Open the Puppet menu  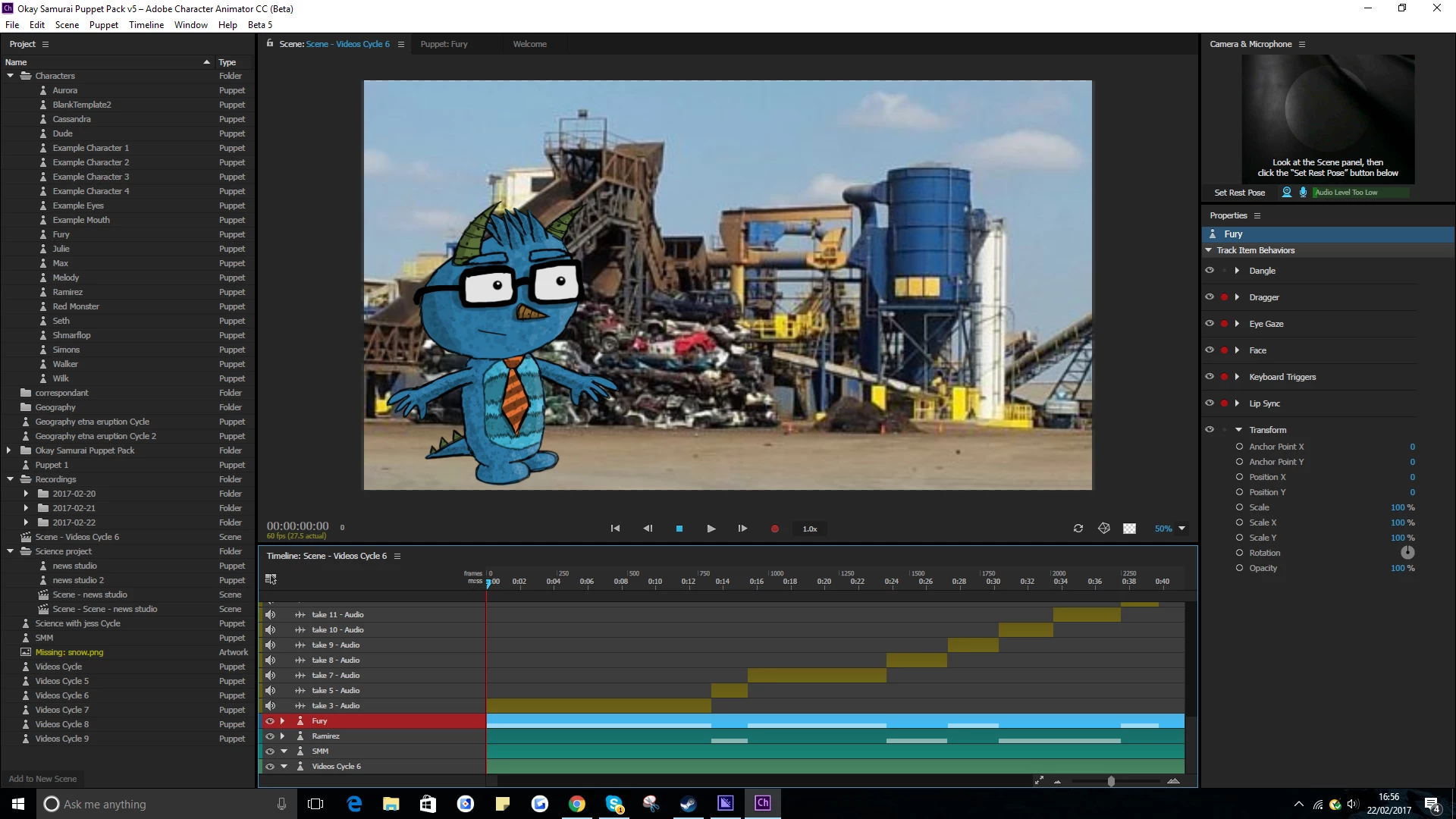(x=103, y=24)
